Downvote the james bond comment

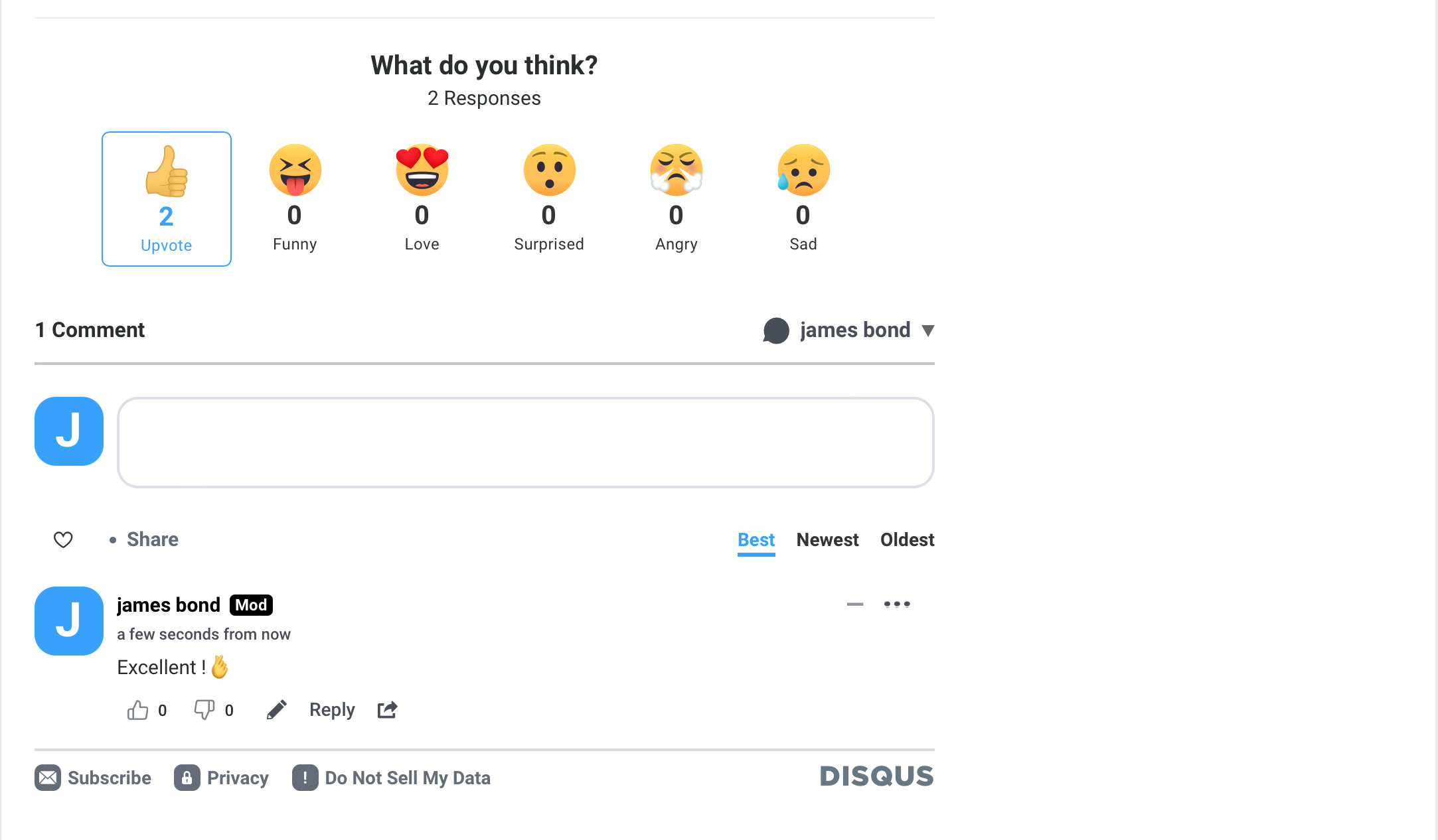click(204, 710)
